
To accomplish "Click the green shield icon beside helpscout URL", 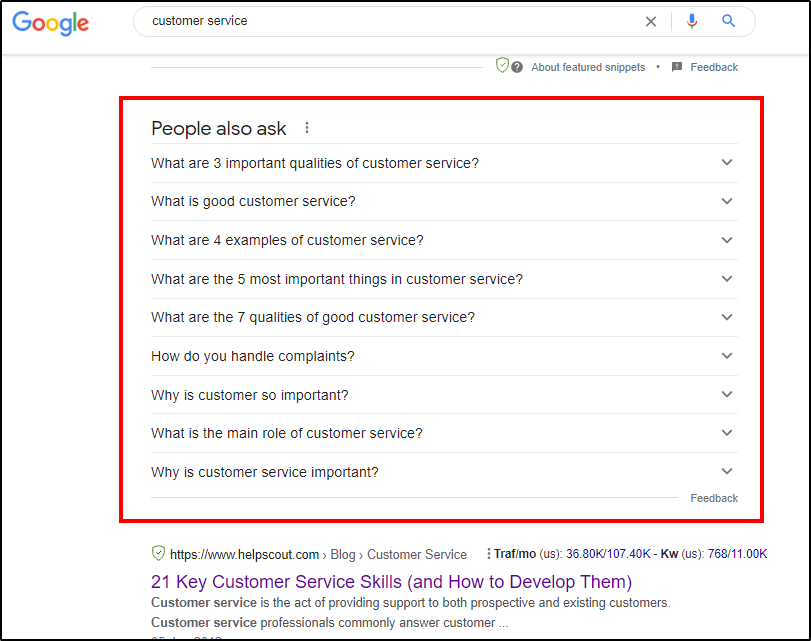I will 158,553.
